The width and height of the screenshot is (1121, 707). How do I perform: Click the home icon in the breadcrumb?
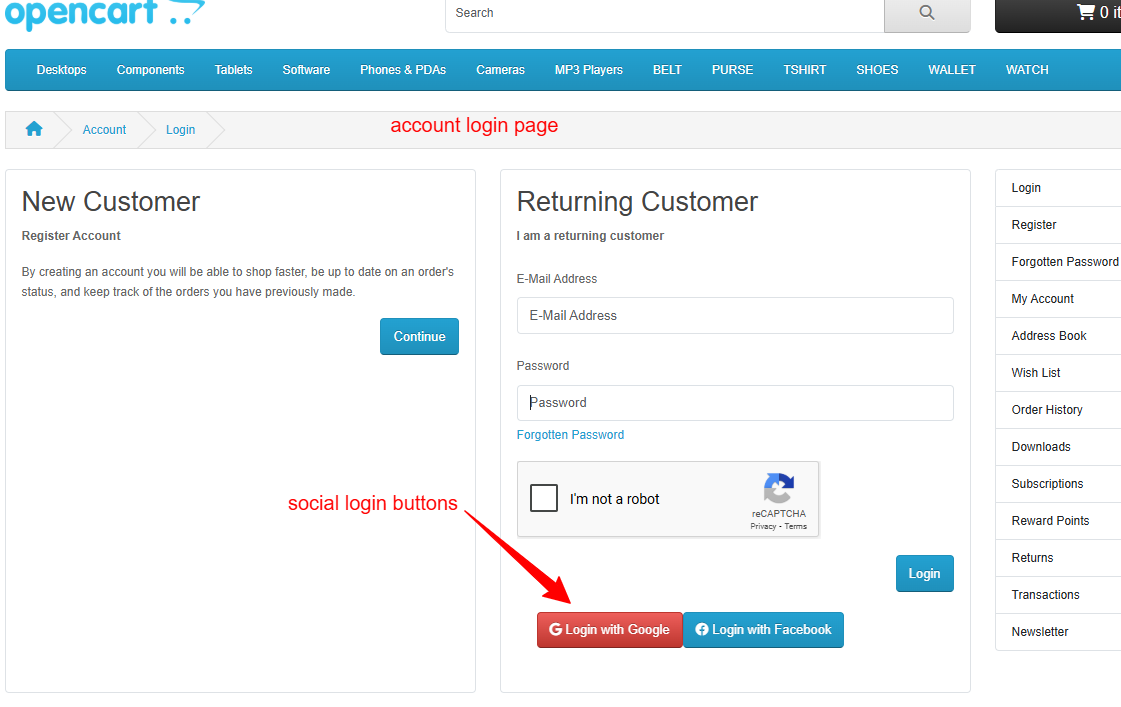point(34,129)
